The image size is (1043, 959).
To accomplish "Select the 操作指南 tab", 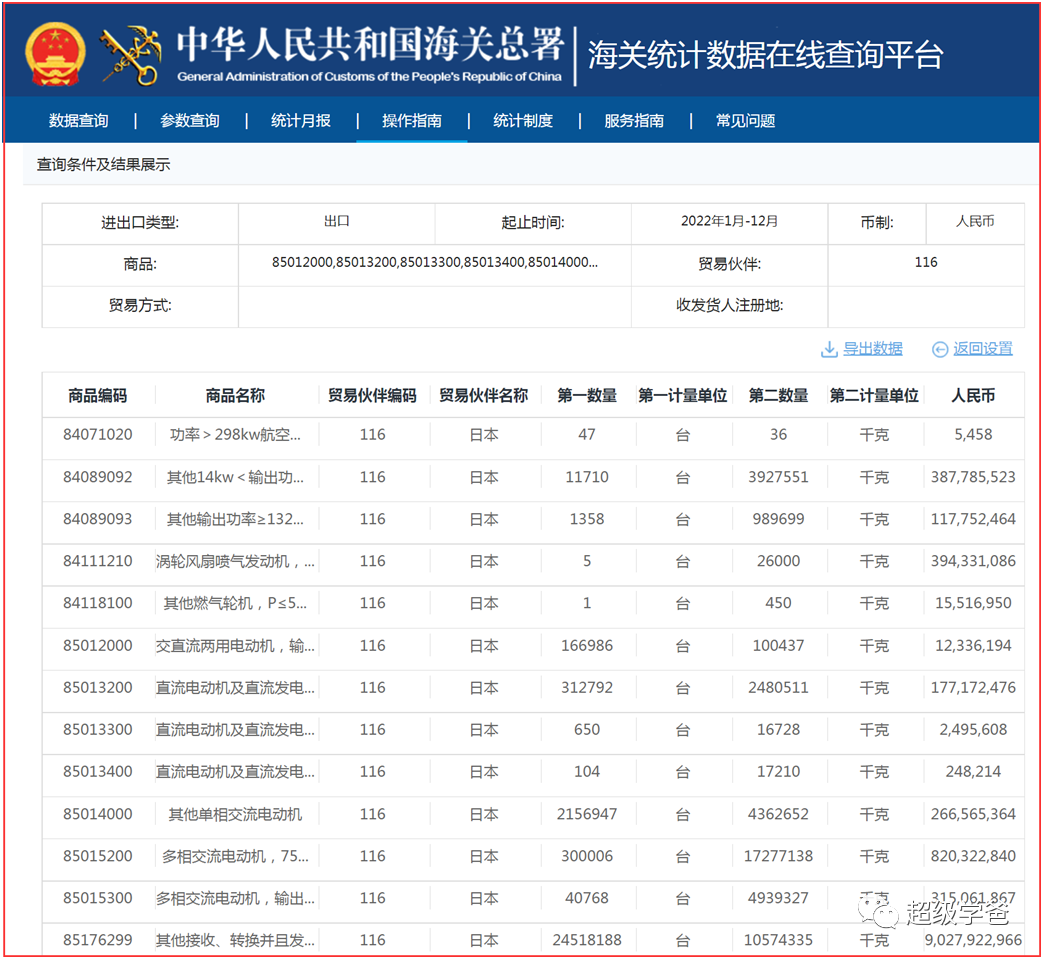I will [x=411, y=120].
